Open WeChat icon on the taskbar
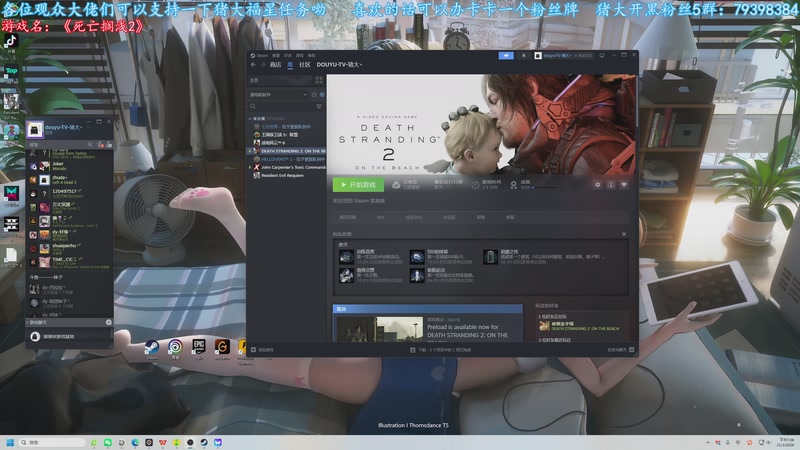 tap(108, 442)
